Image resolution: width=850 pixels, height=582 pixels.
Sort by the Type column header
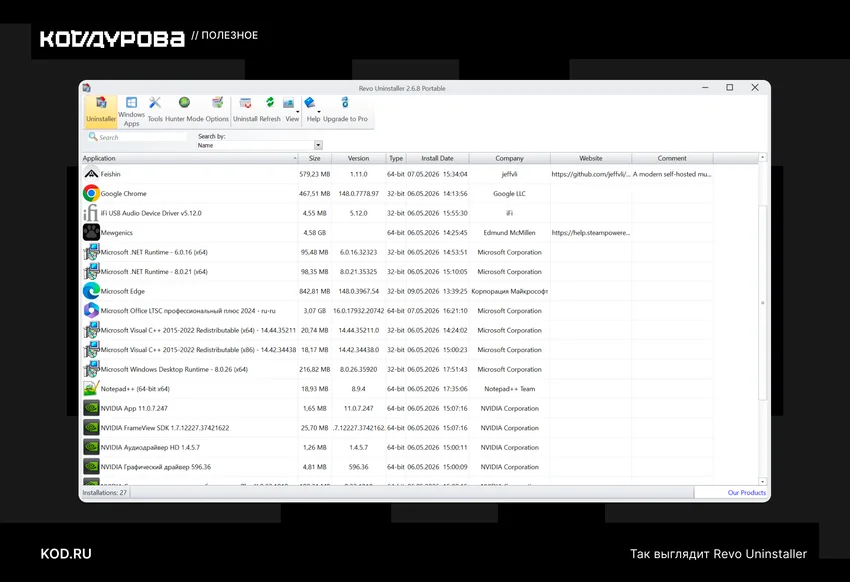tap(396, 158)
